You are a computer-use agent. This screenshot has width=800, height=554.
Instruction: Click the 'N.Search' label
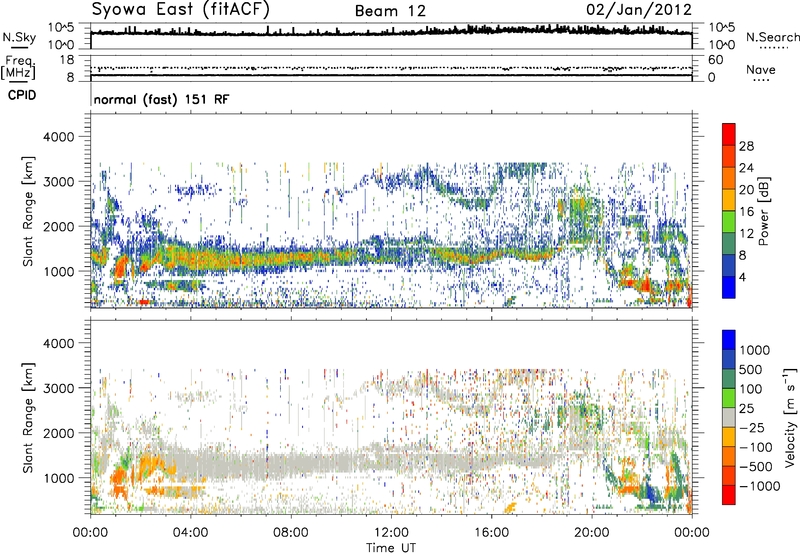click(x=772, y=37)
